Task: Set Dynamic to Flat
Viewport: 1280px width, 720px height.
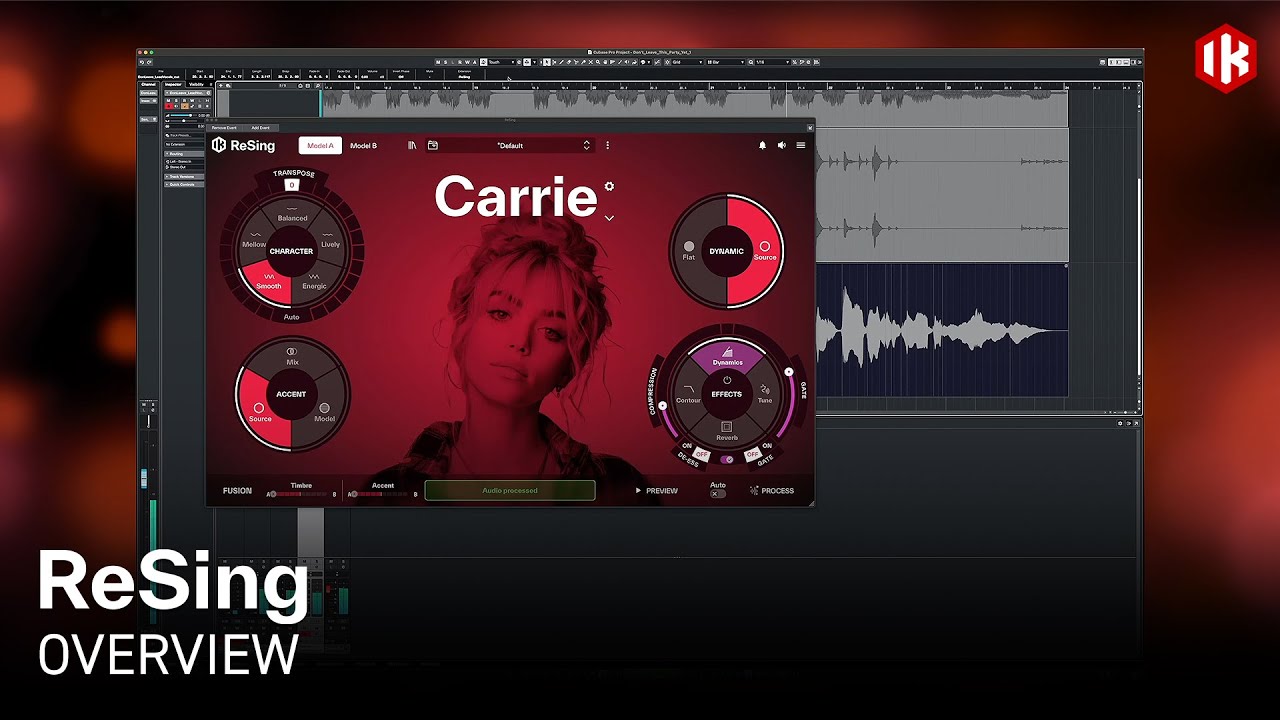Action: [689, 251]
